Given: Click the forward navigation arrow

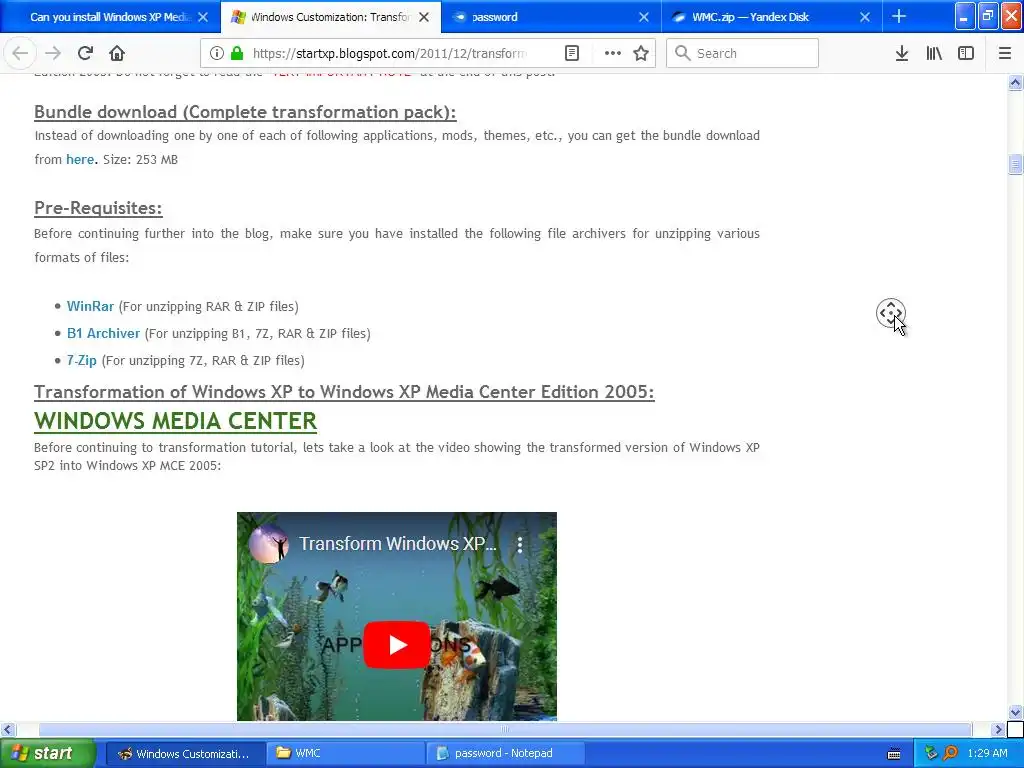Looking at the screenshot, I should pyautogui.click(x=53, y=53).
